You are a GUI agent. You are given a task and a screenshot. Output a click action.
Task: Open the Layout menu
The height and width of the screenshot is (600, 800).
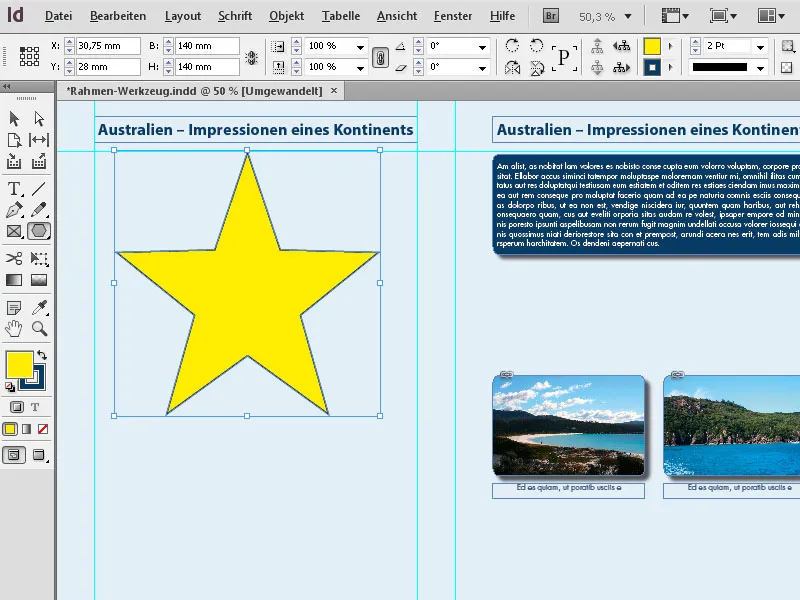(x=183, y=16)
